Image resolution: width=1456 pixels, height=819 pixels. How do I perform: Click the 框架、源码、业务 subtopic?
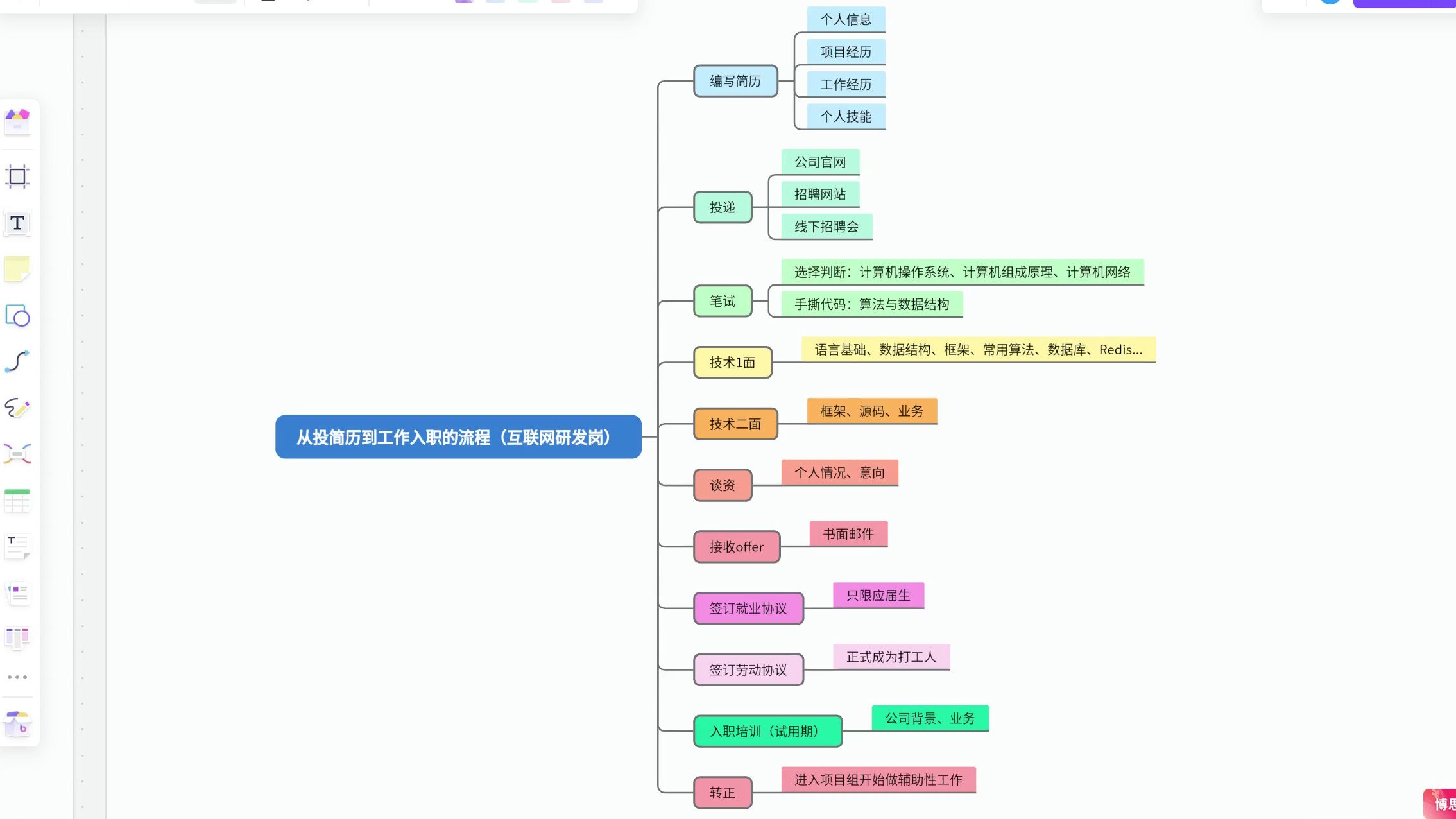coord(872,411)
